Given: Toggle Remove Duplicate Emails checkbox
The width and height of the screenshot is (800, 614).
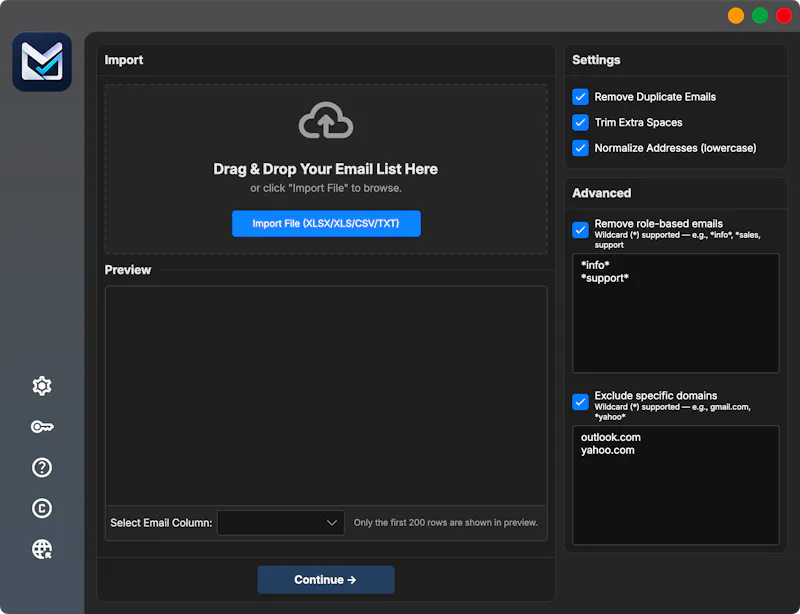Looking at the screenshot, I should [580, 97].
